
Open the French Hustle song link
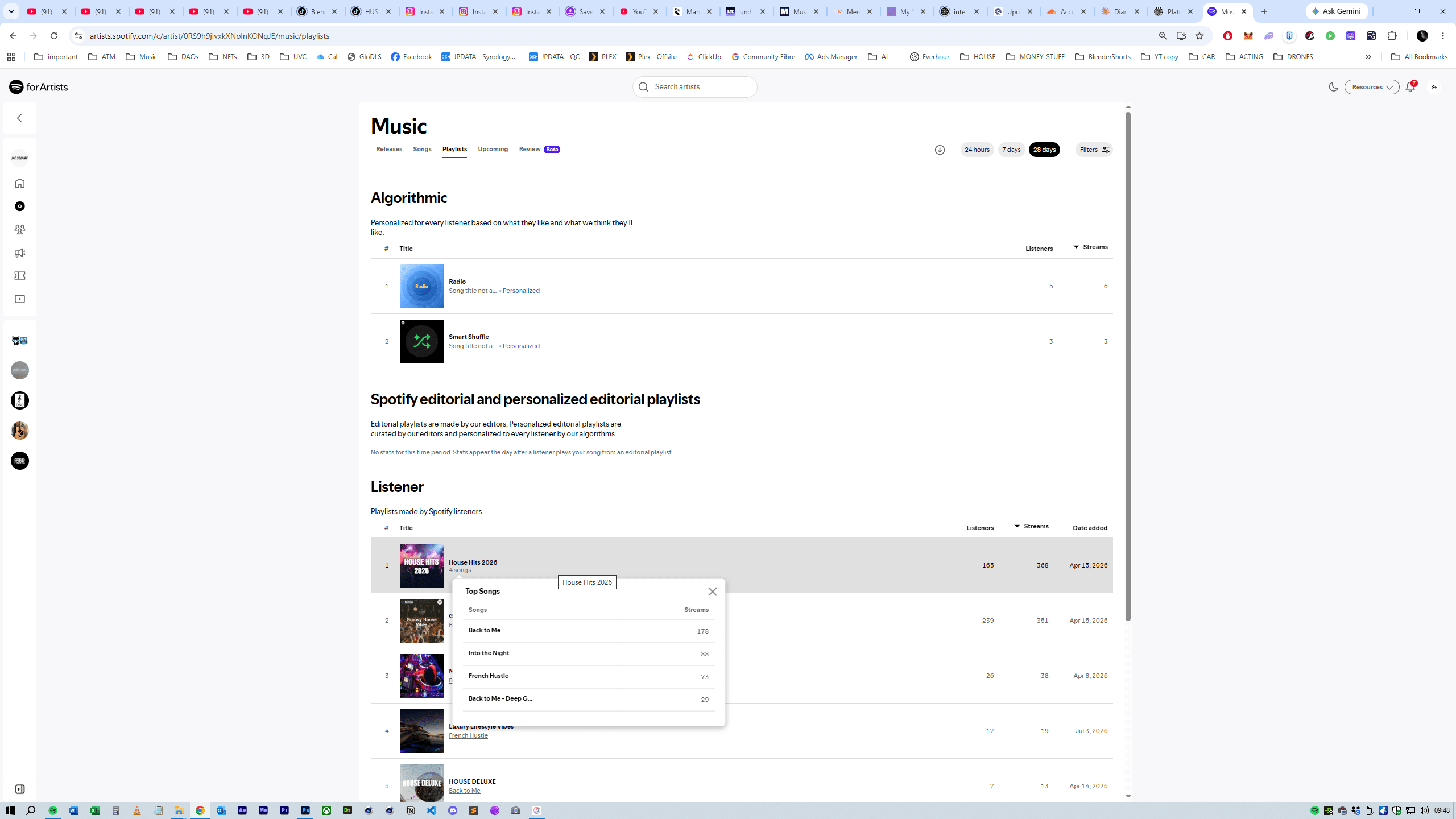click(x=468, y=735)
